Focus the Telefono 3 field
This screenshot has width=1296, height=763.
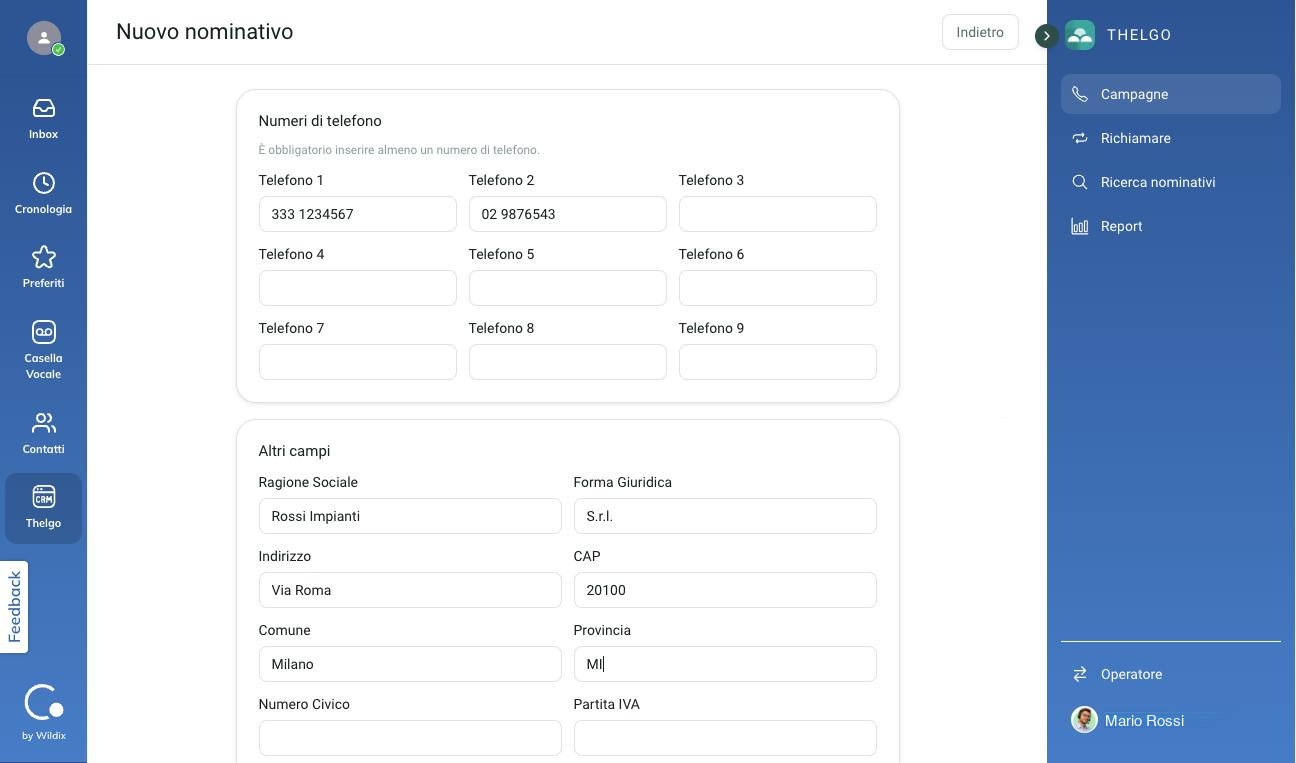pyautogui.click(x=778, y=214)
